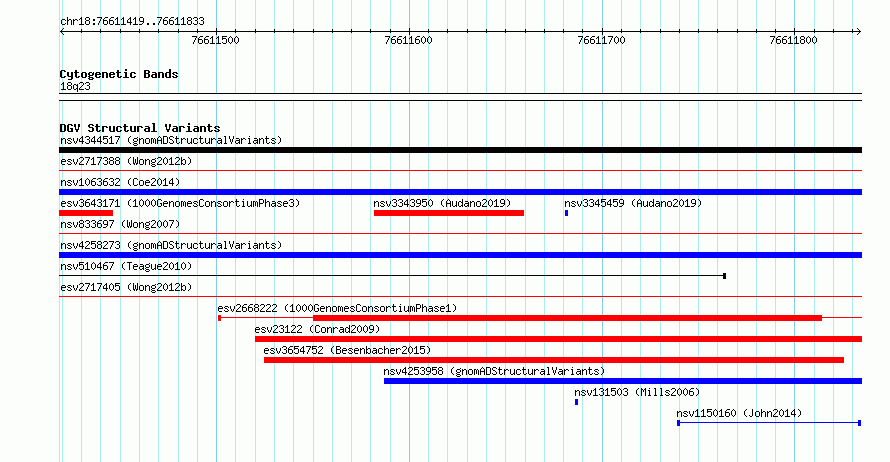The width and height of the screenshot is (890, 462).
Task: Click nsv4258273 gnomADStructuralVariants label
Action: coord(171,245)
